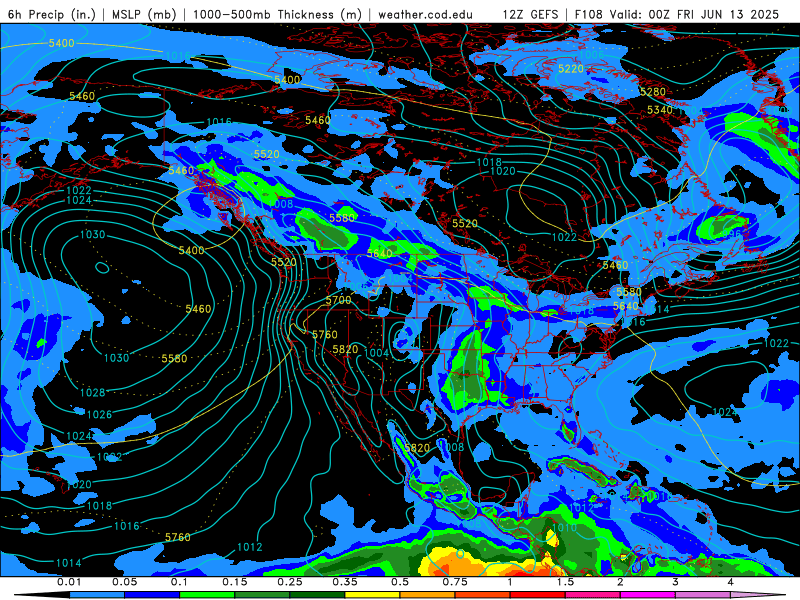Click the legend value 4
The height and width of the screenshot is (600, 800).
click(731, 582)
